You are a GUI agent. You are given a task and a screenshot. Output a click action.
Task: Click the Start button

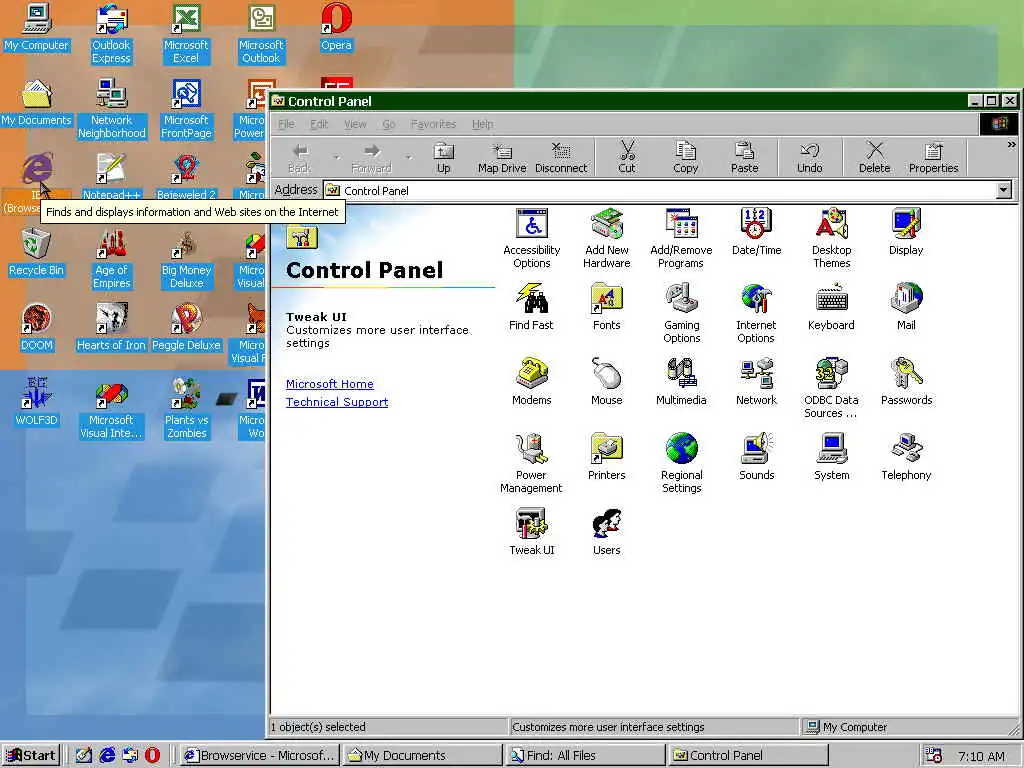coord(31,756)
